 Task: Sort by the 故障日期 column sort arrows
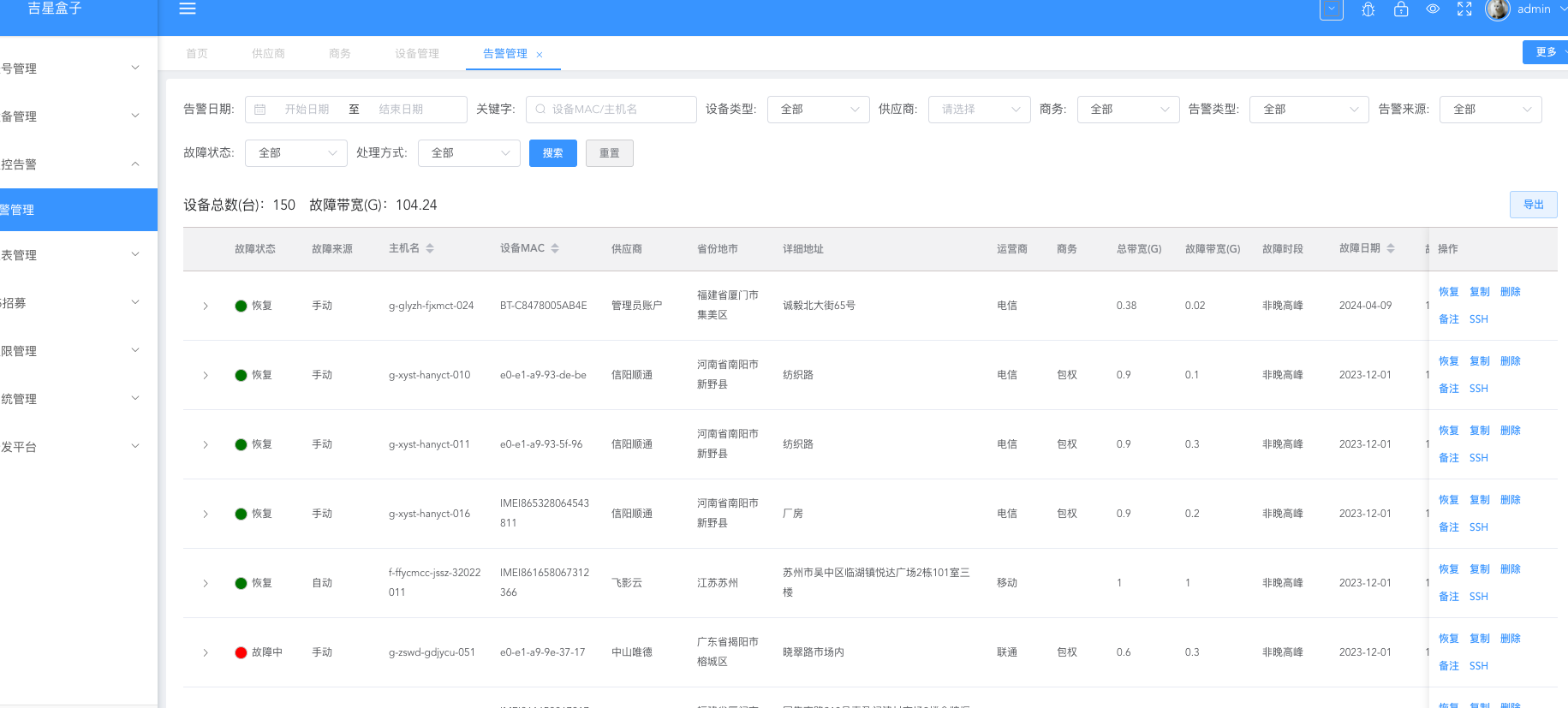coord(1391,248)
